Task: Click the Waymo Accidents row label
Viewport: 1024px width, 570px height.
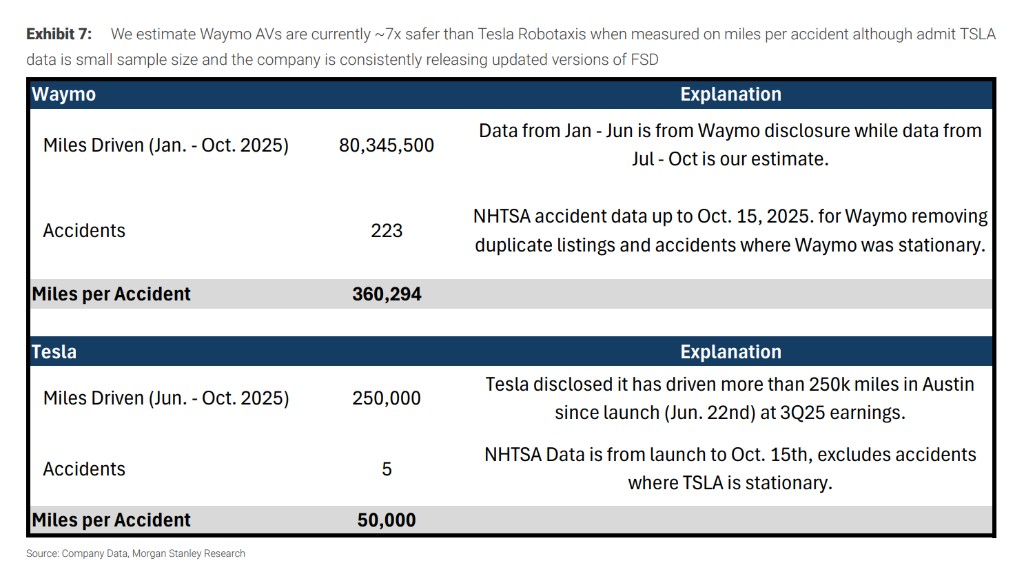Action: tap(84, 230)
